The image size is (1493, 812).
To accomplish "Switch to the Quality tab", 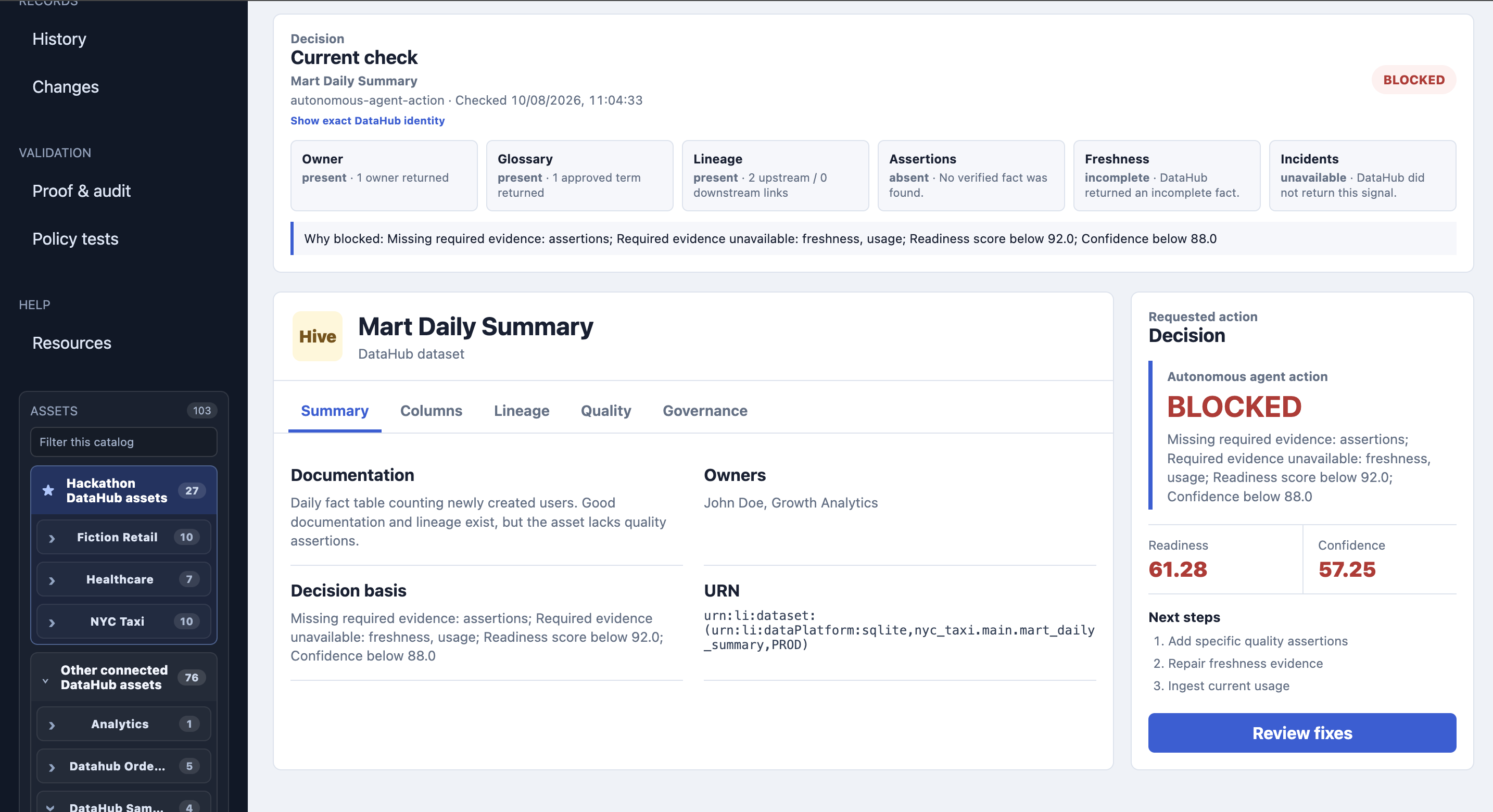I will [x=605, y=410].
